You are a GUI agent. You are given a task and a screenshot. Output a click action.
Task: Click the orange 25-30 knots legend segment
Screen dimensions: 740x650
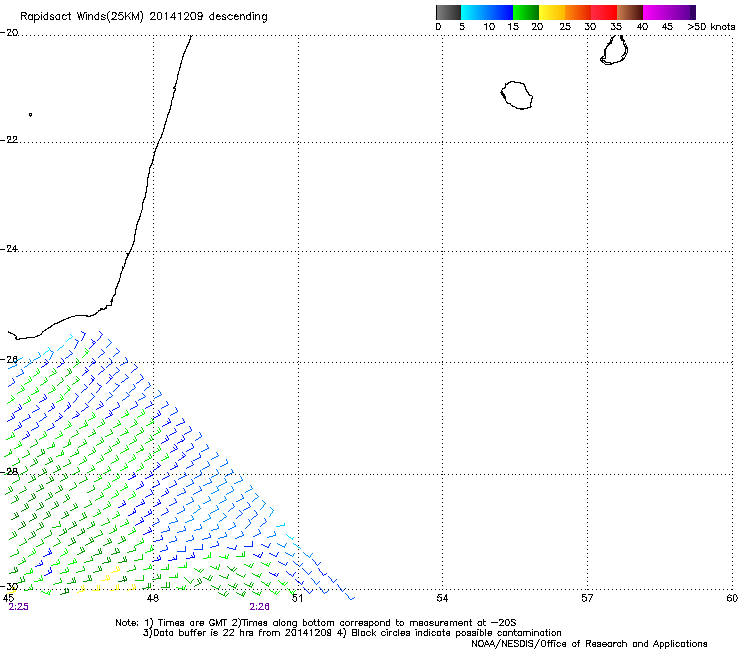pos(578,12)
